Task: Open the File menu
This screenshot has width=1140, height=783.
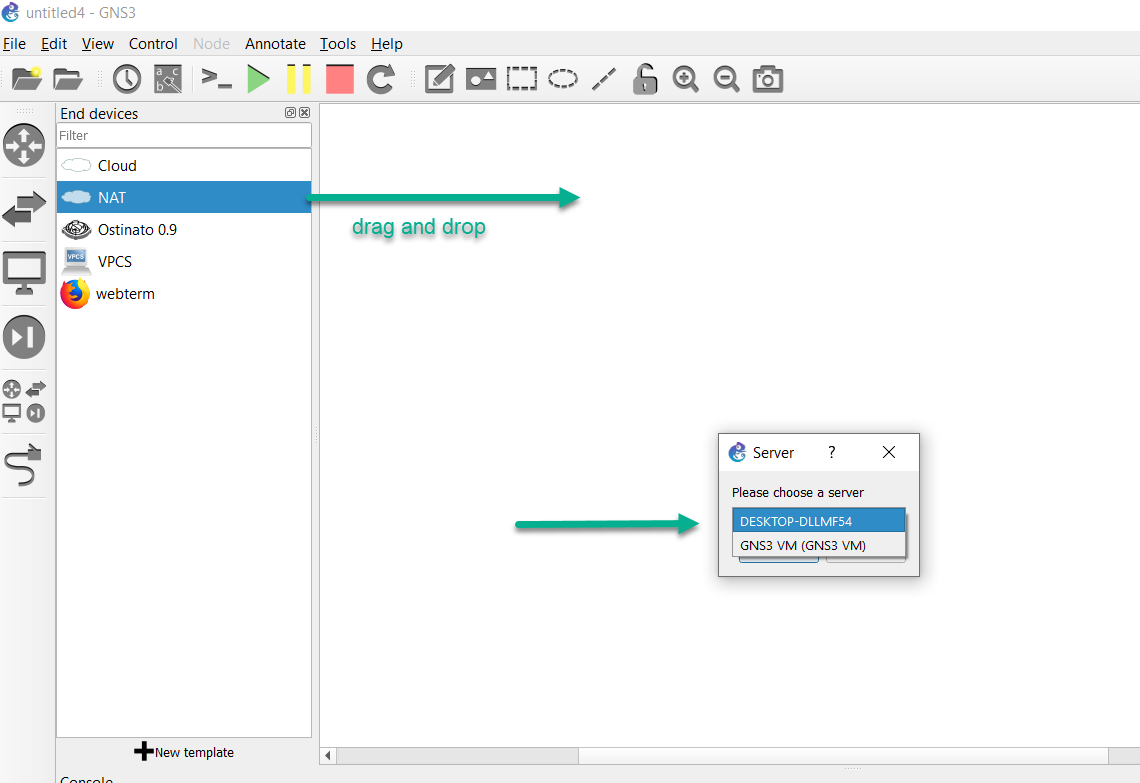Action: point(15,44)
